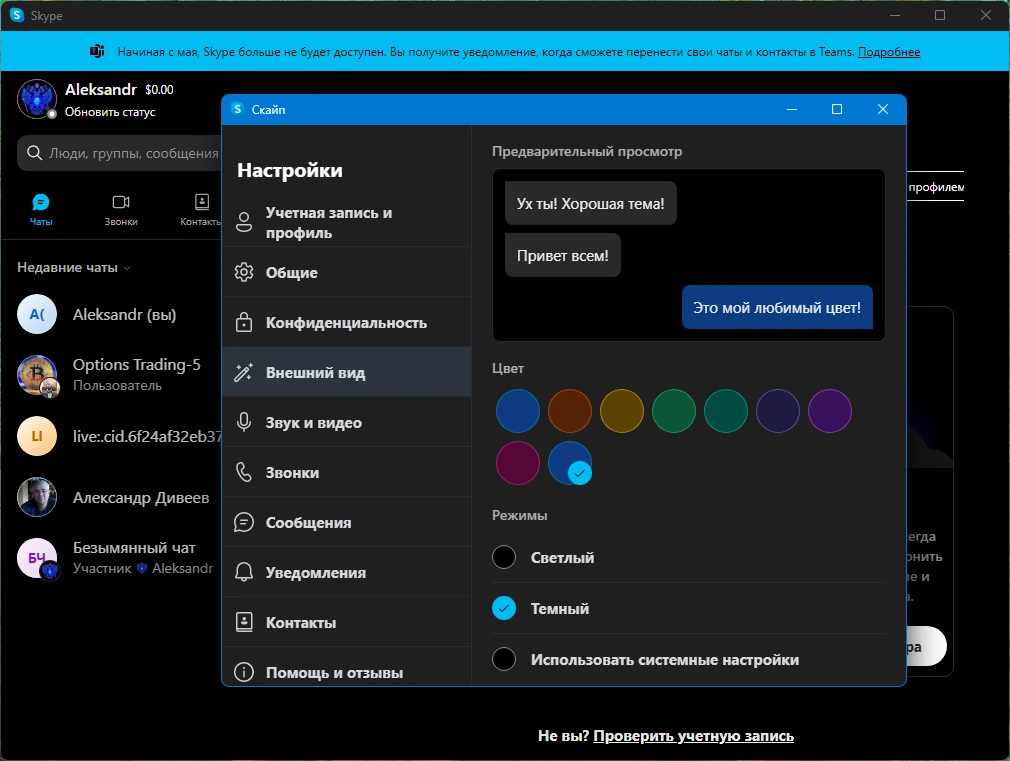
Task: Maximize the Скайп settings window
Action: 837,109
